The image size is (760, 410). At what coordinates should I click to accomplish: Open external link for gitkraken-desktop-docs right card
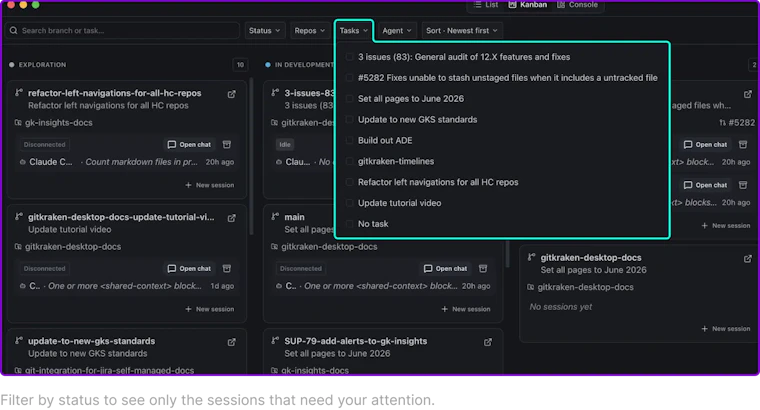(748, 259)
